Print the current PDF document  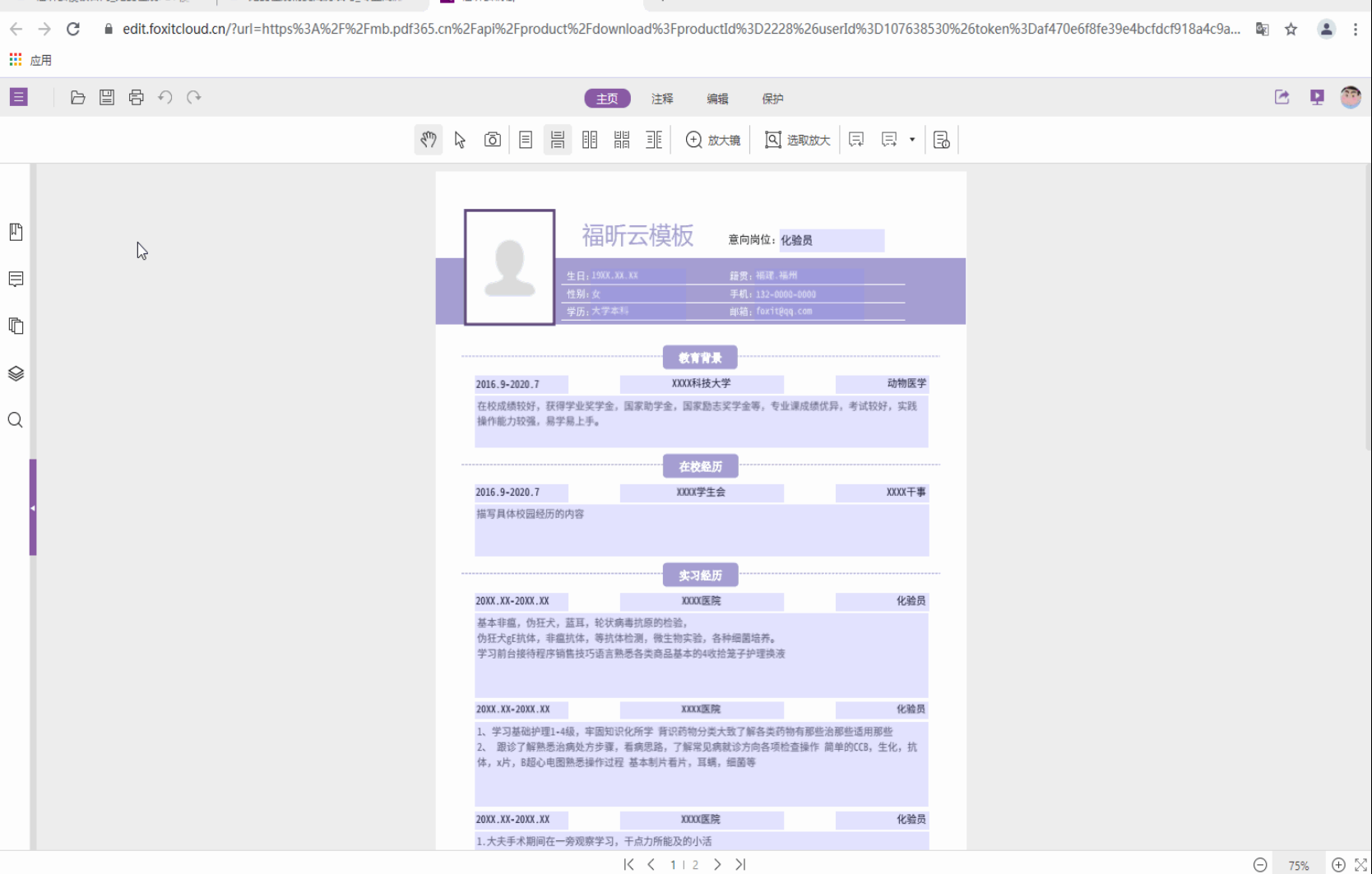136,97
